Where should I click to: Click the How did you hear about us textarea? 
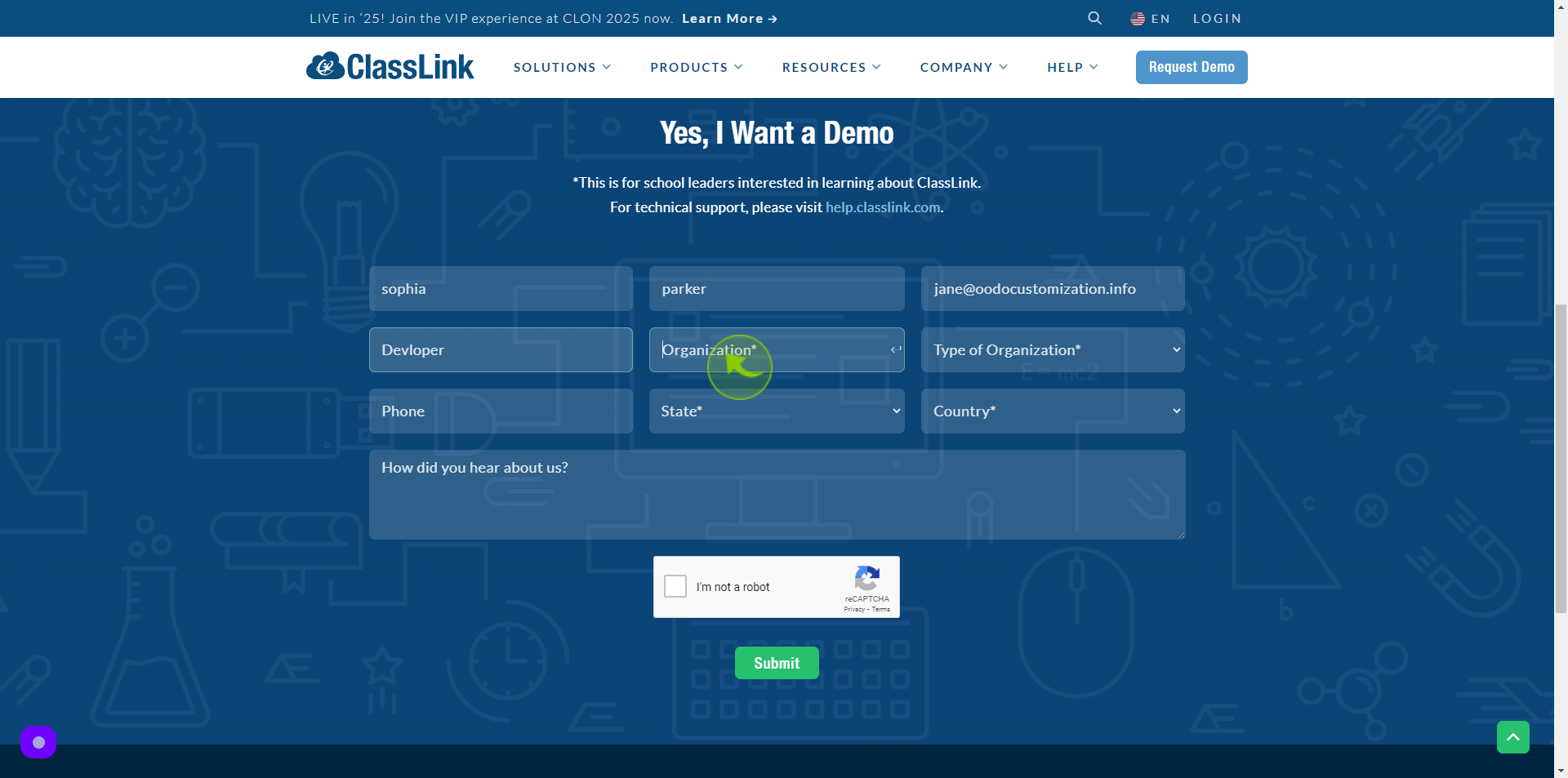coord(777,494)
